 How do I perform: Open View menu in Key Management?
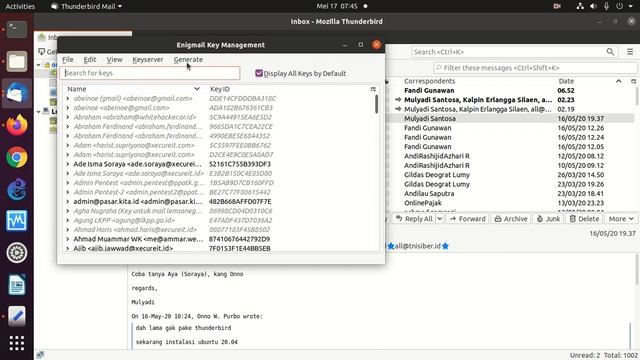point(114,60)
